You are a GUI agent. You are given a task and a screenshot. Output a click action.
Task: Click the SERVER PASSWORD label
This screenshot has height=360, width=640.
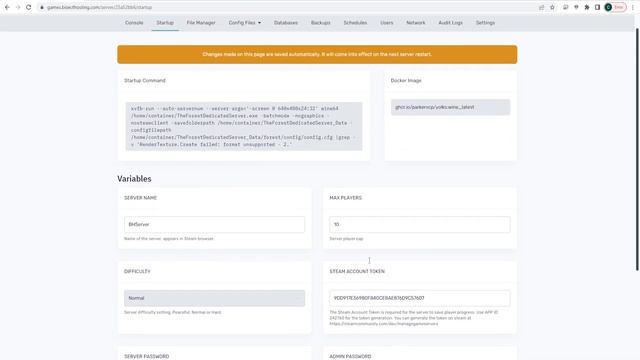pyautogui.click(x=147, y=356)
